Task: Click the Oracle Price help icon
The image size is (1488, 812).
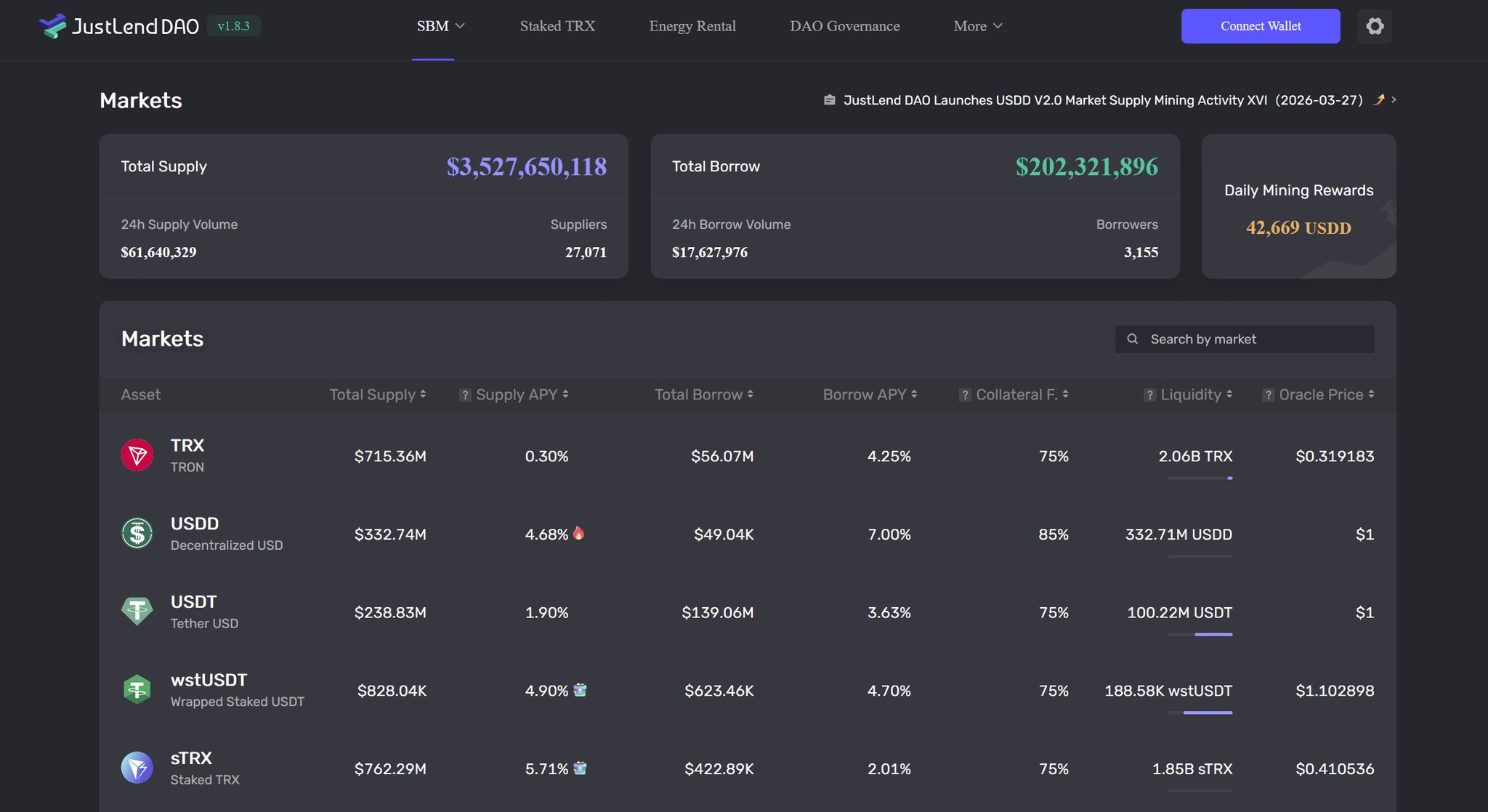Action: pyautogui.click(x=1268, y=395)
